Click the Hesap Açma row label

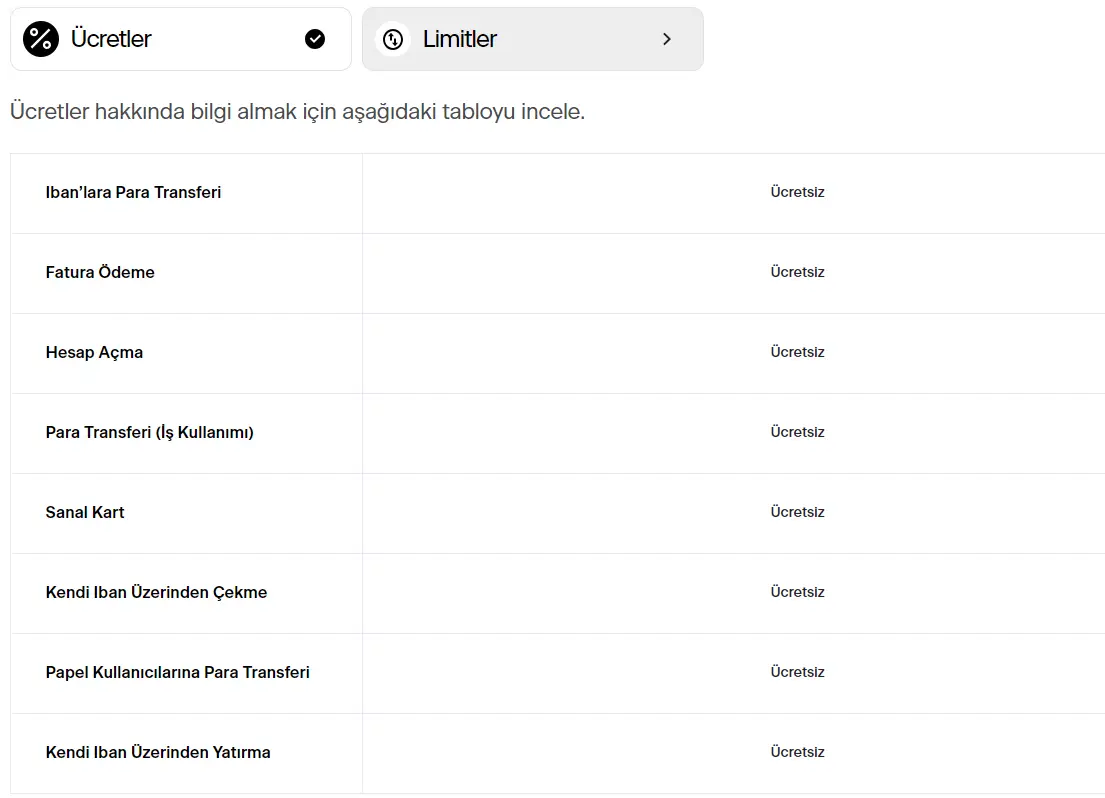94,352
